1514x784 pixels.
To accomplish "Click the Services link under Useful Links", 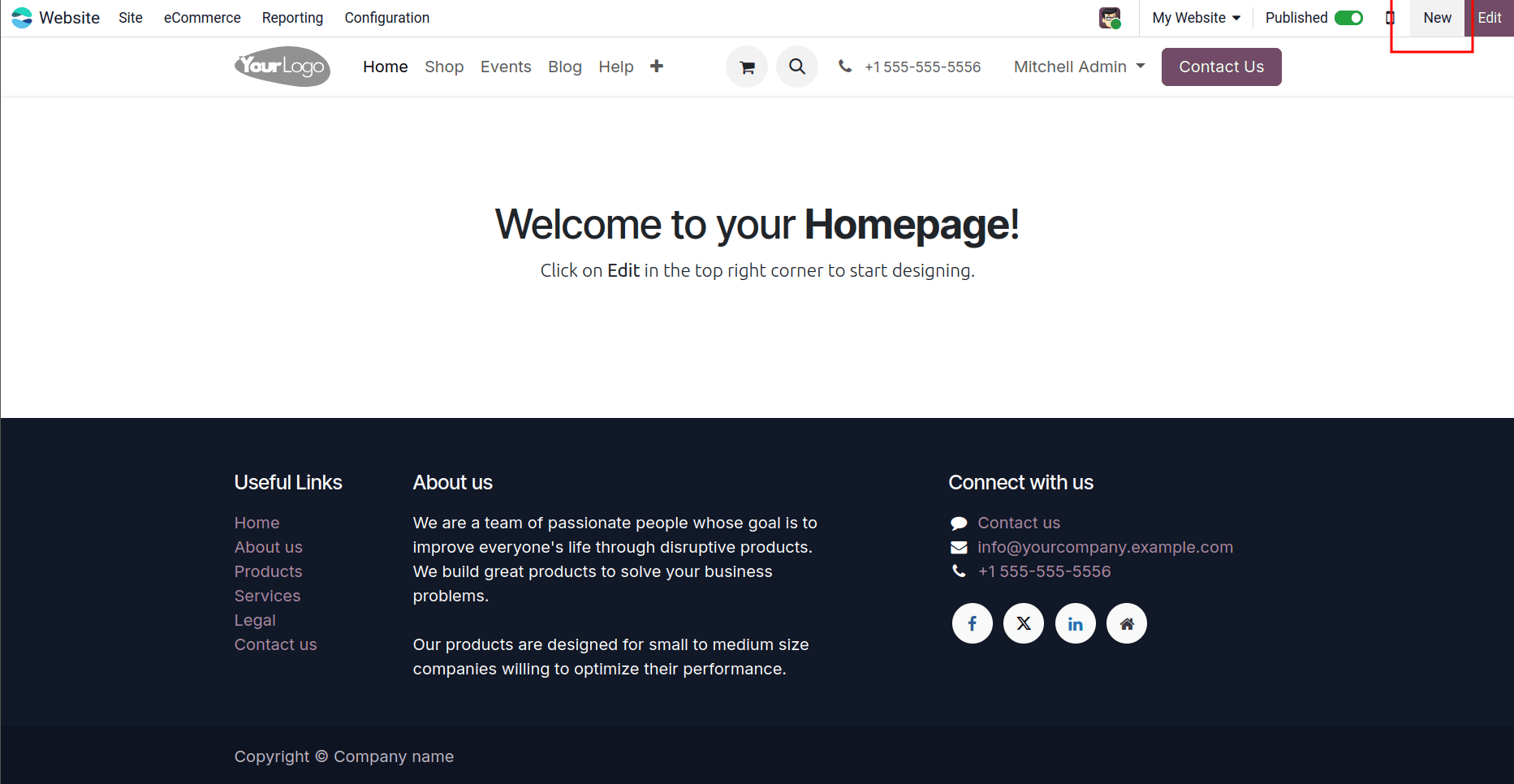I will tap(267, 596).
